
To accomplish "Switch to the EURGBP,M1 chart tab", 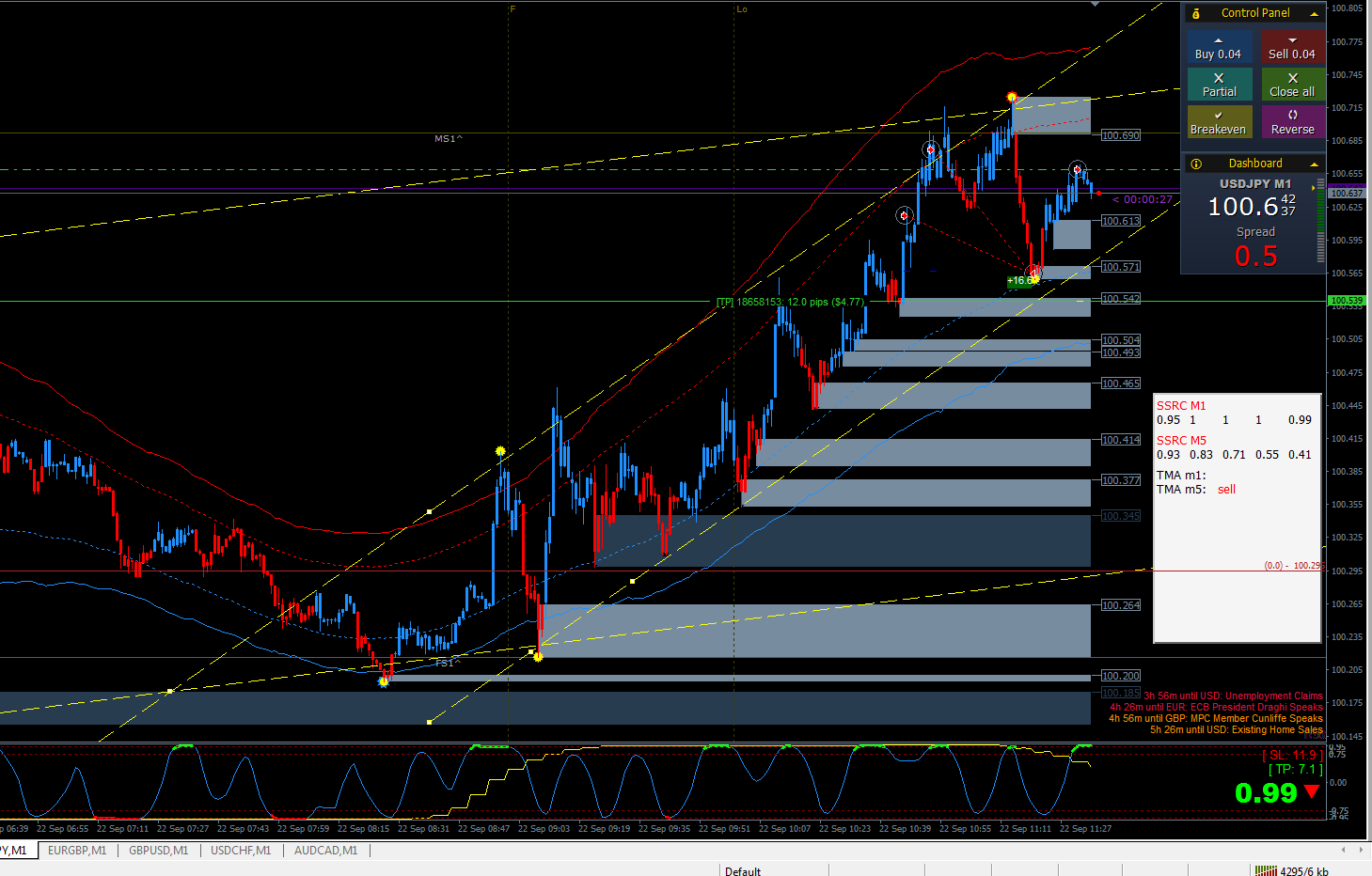I will [x=77, y=850].
